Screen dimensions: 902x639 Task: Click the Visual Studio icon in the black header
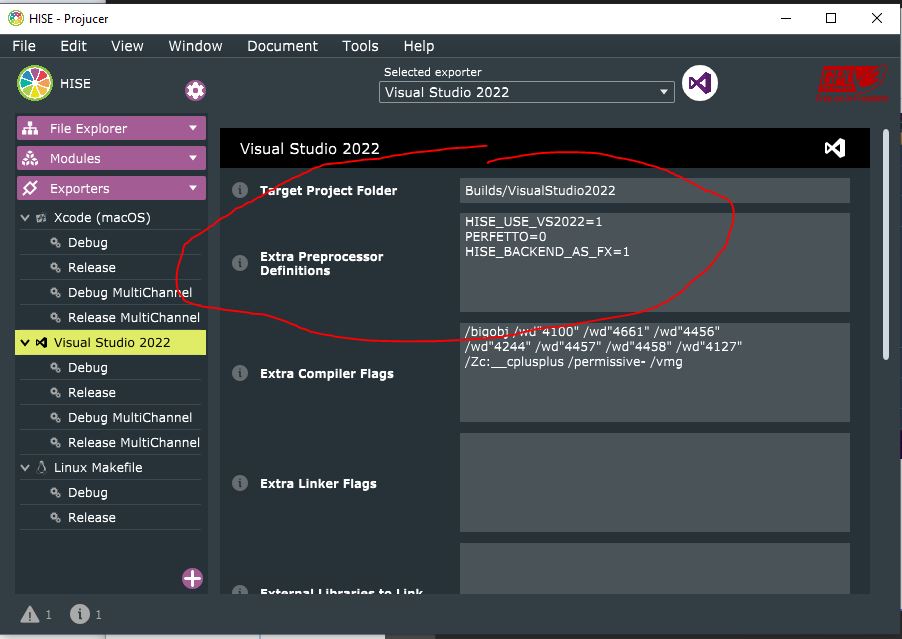[835, 148]
